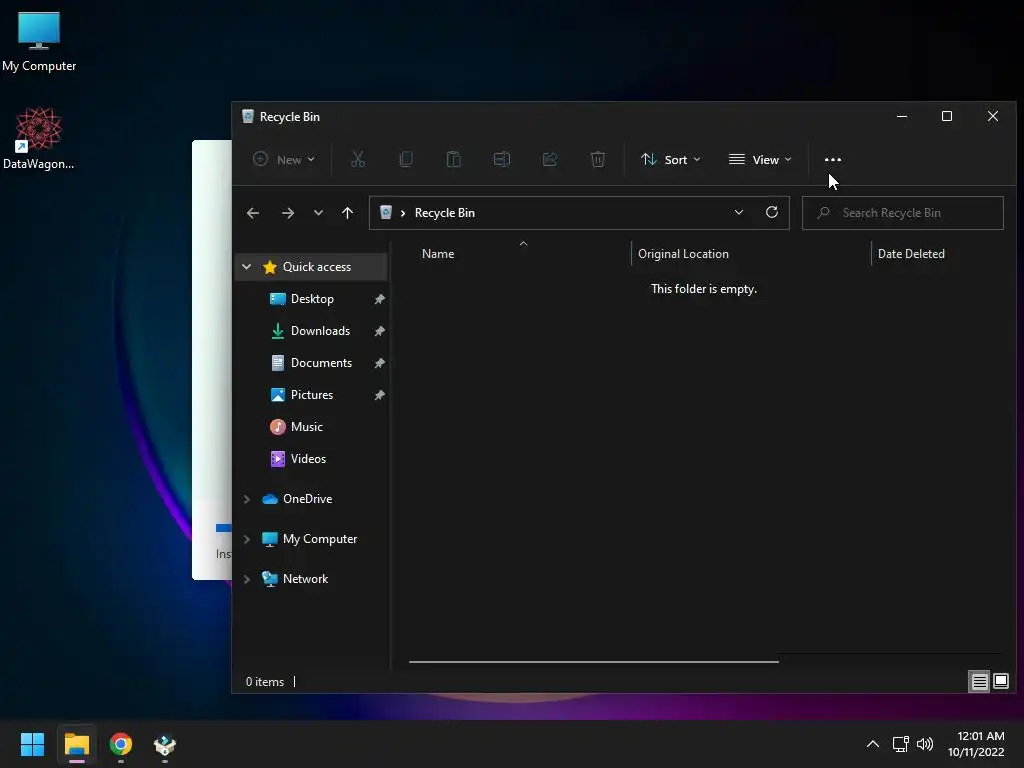The height and width of the screenshot is (768, 1024).
Task: Select the My Computer desktop icon
Action: pos(39,41)
